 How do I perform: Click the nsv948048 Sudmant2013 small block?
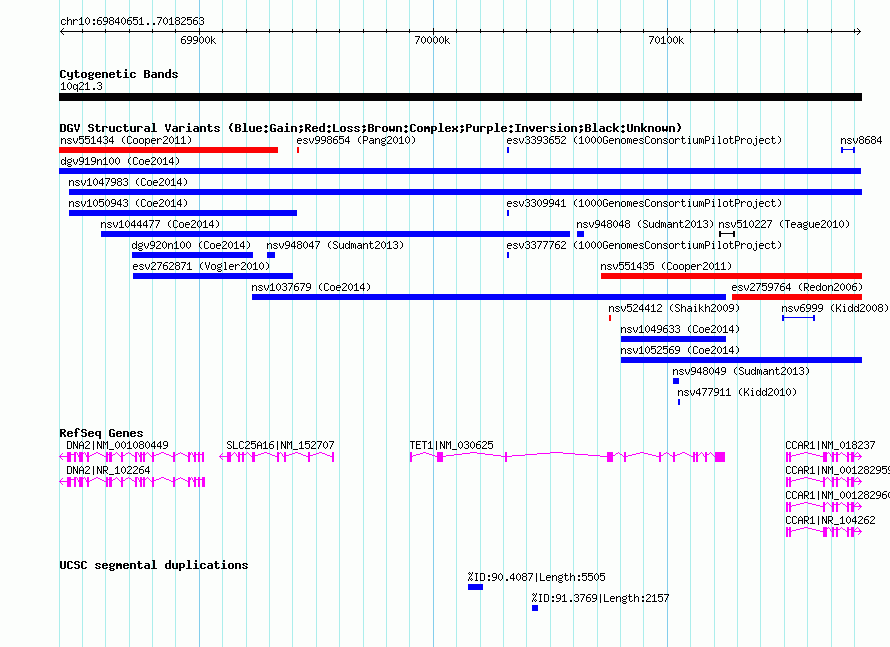[580, 234]
